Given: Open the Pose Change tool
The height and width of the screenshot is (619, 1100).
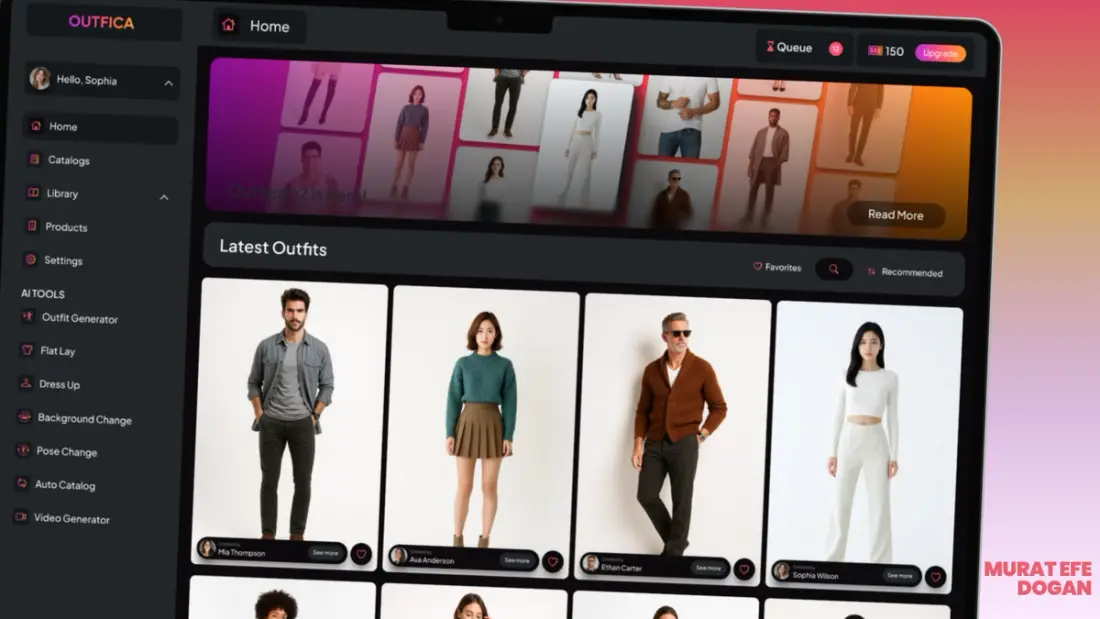Looking at the screenshot, I should [x=67, y=451].
